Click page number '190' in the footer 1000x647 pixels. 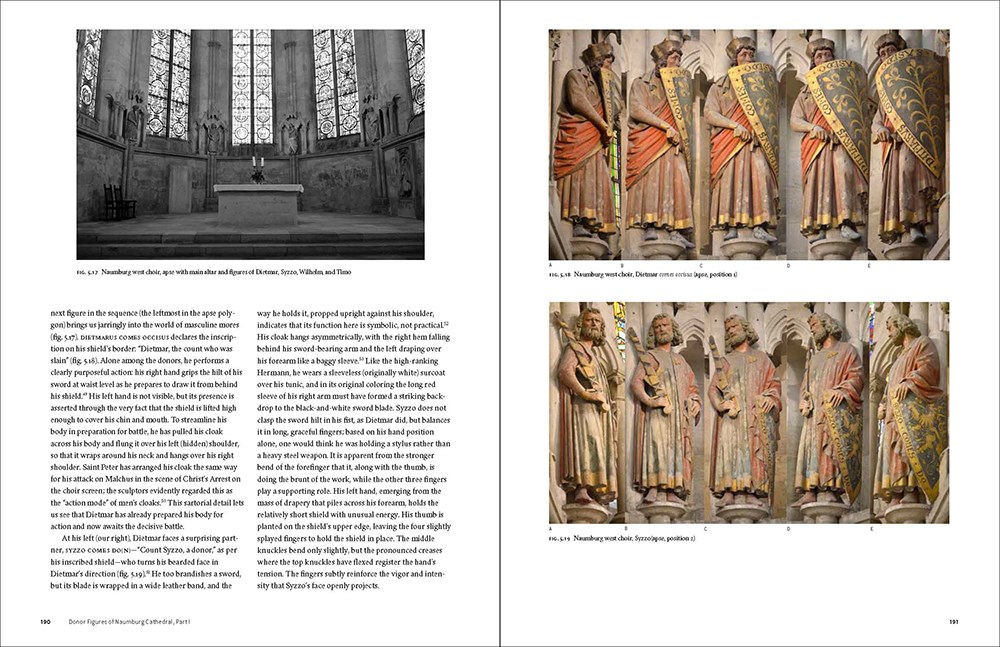[x=45, y=621]
